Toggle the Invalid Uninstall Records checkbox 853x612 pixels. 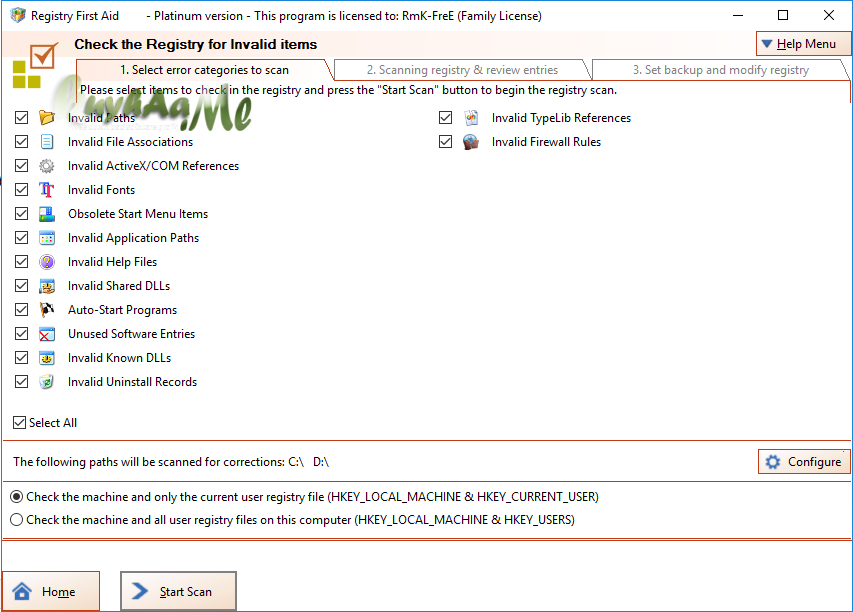click(x=21, y=381)
